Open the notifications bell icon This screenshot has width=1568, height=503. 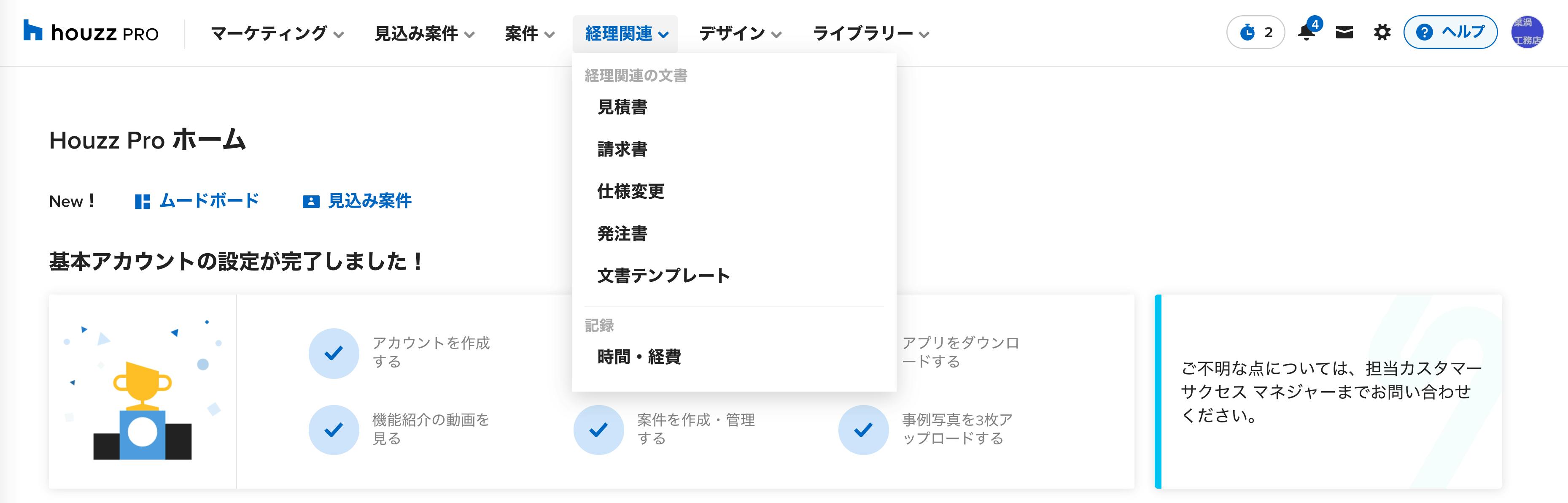pyautogui.click(x=1306, y=32)
